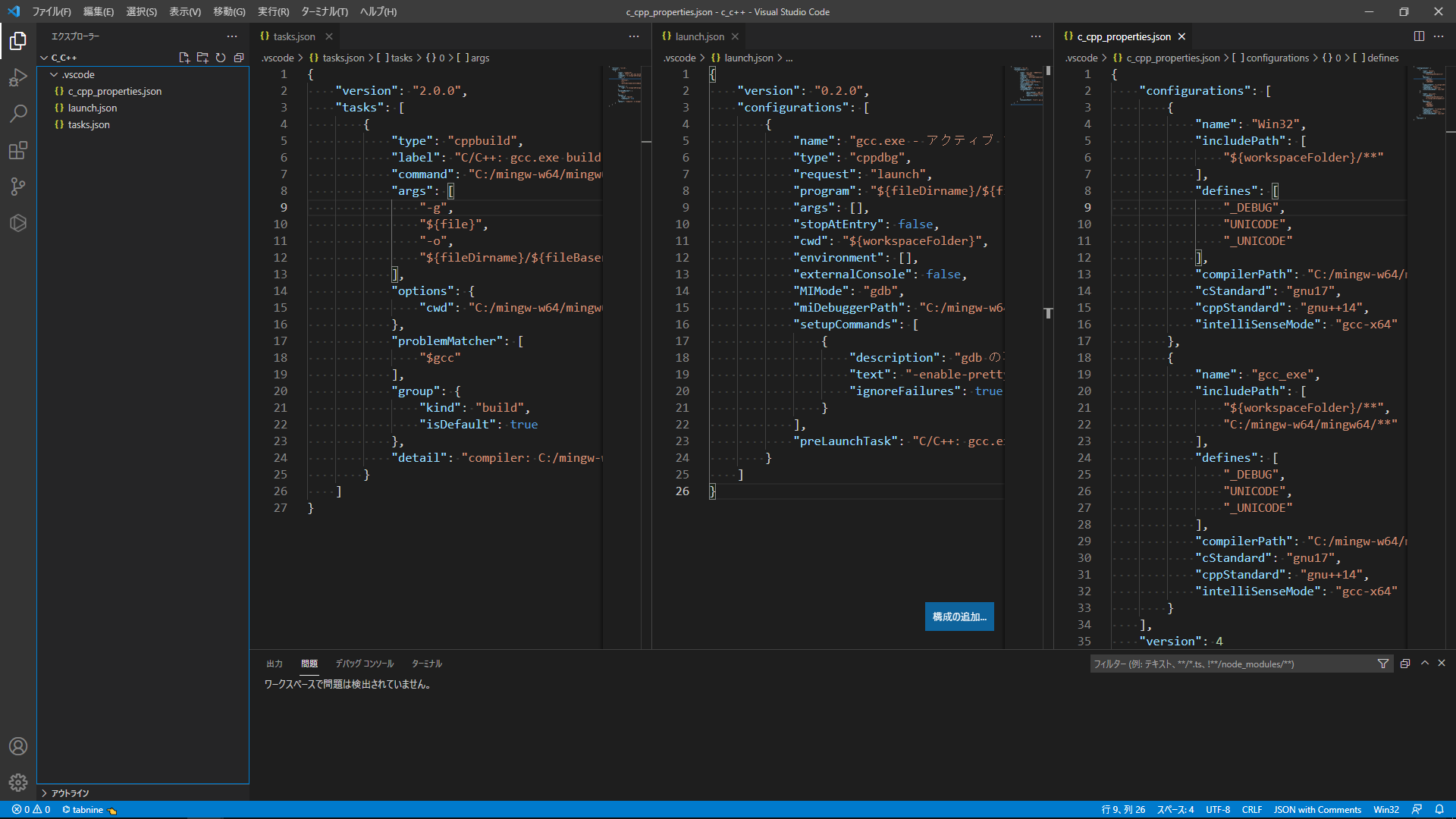Open the ターミナル menu in menu bar

click(324, 11)
